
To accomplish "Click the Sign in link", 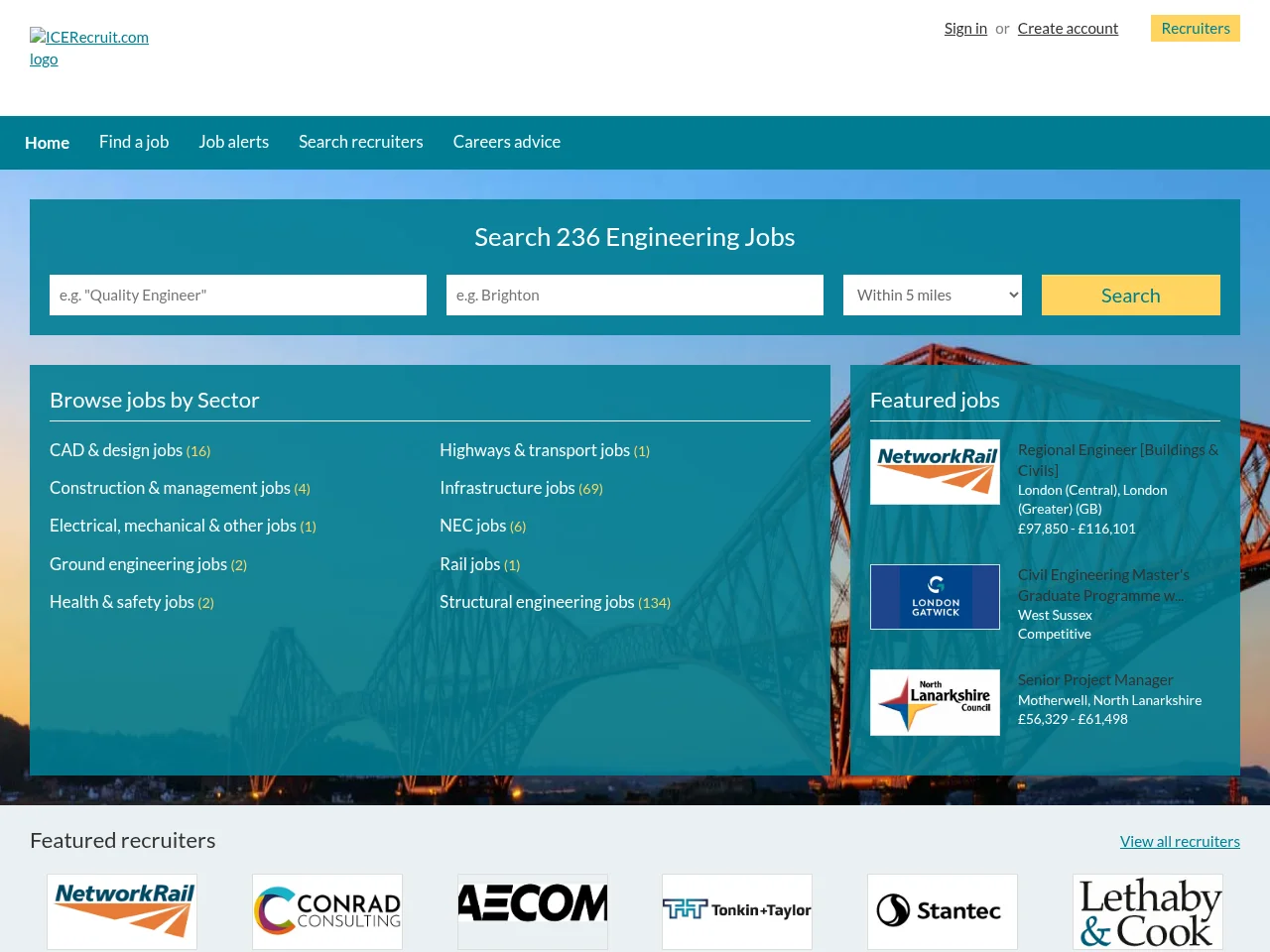I will point(965,29).
